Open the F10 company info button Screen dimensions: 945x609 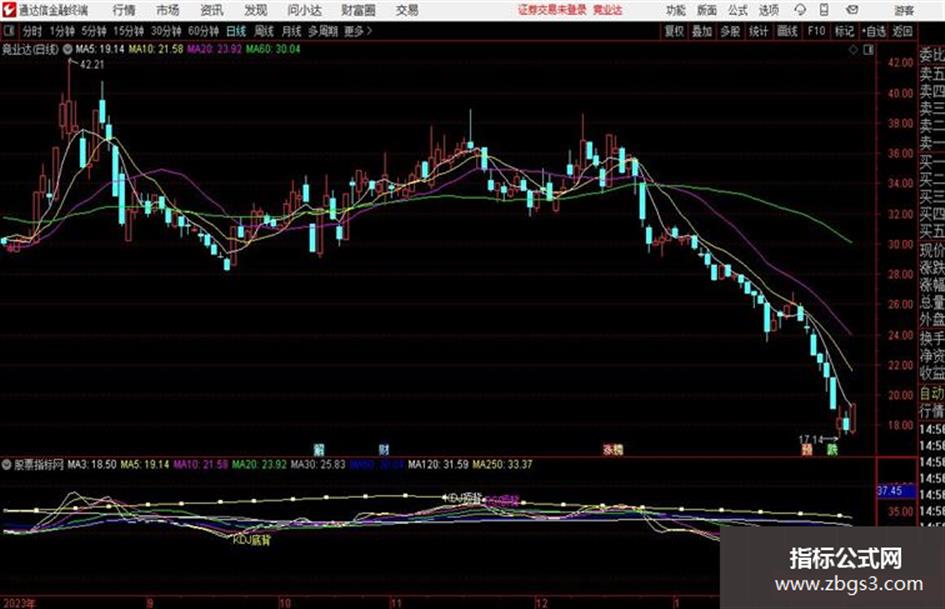point(816,31)
